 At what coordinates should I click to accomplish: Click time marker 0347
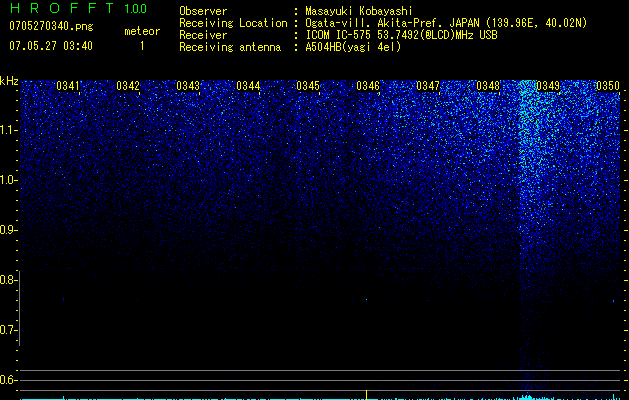click(428, 86)
